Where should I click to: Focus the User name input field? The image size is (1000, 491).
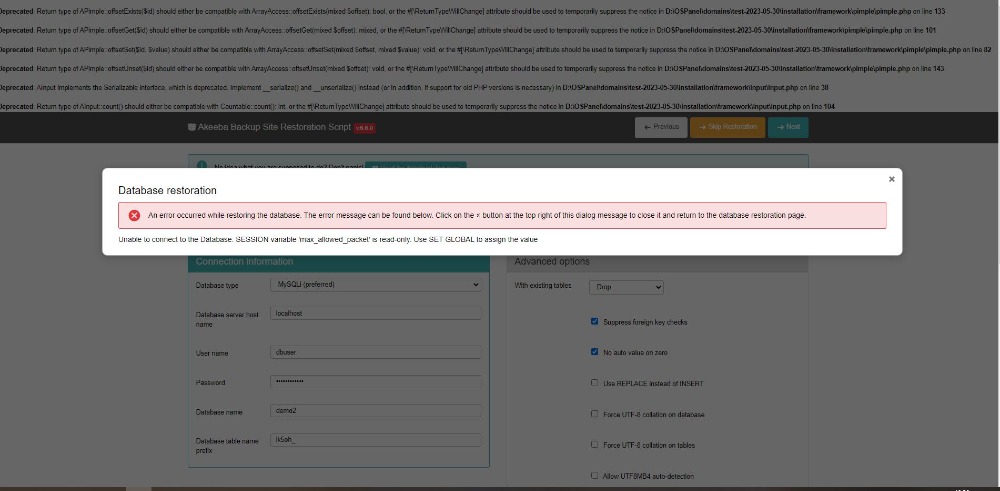point(376,352)
